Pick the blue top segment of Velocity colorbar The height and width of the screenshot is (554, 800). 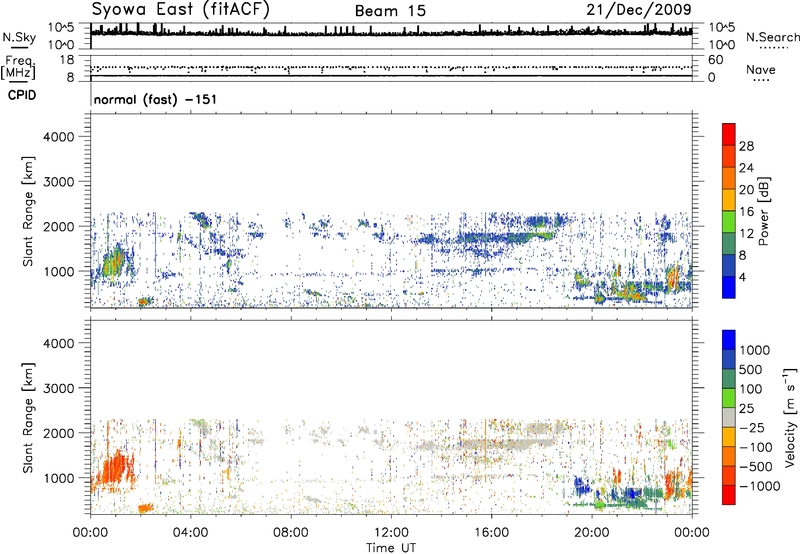coord(729,340)
